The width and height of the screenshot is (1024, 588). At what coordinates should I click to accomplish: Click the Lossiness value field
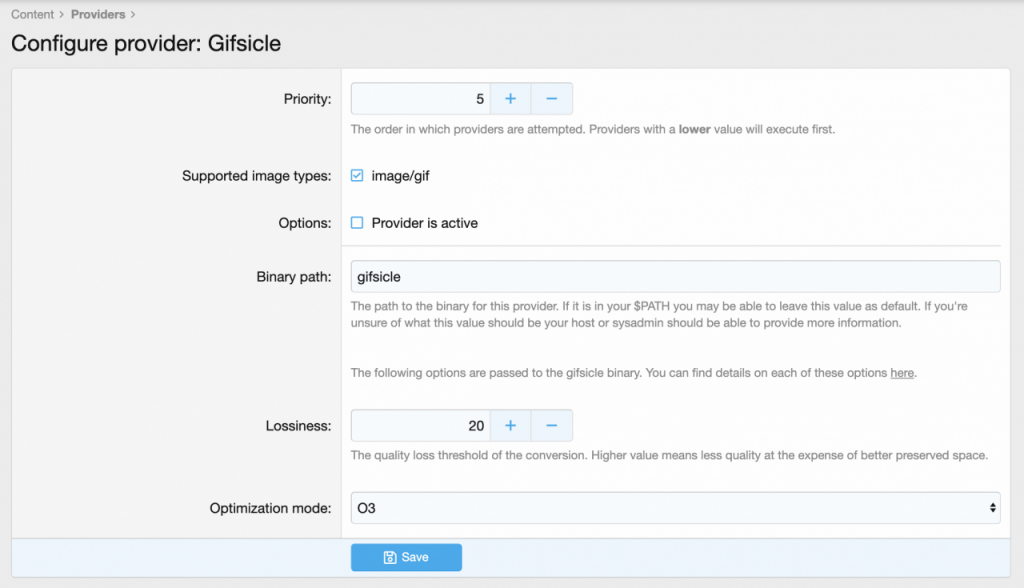pyautogui.click(x=421, y=426)
